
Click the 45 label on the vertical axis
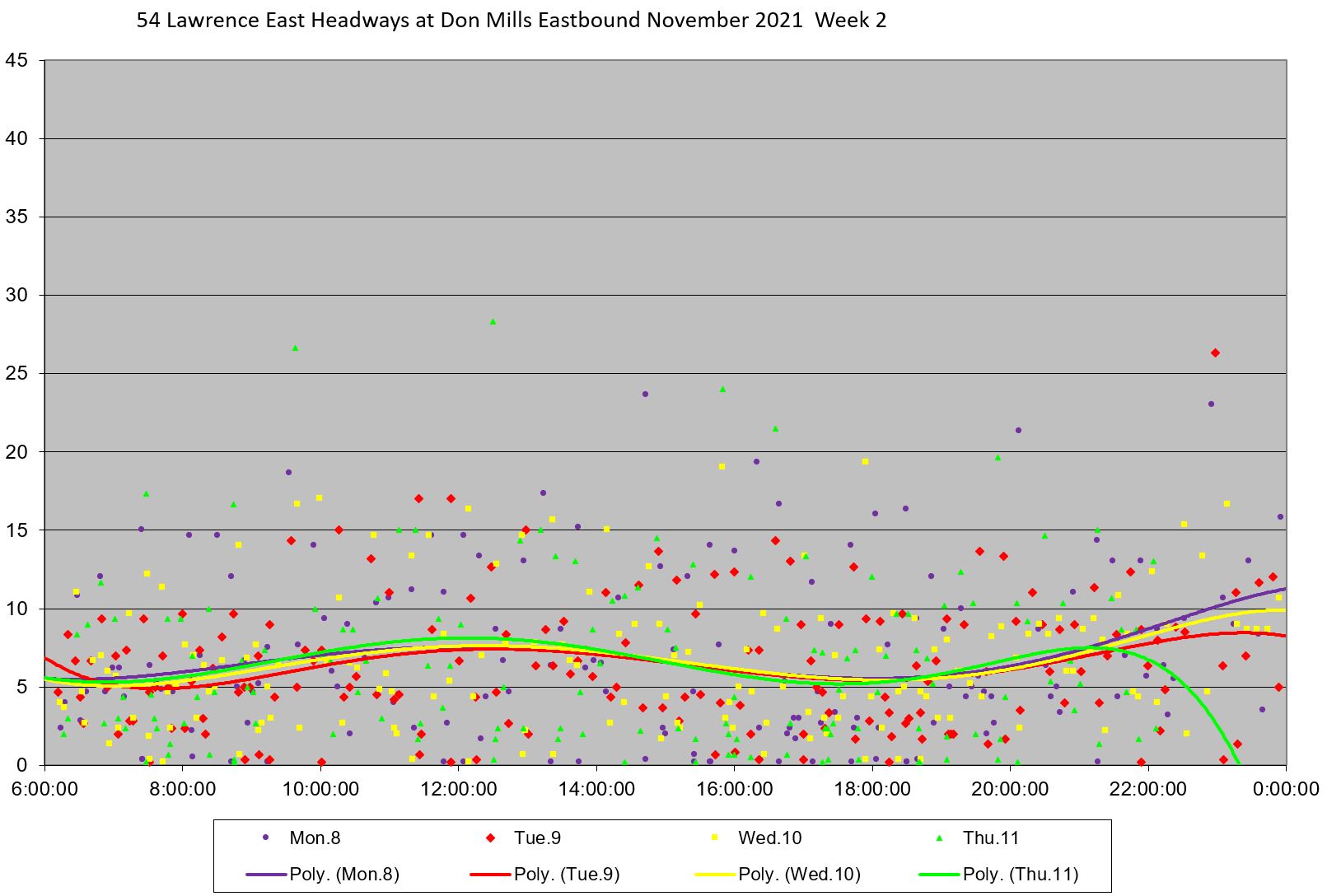(16, 60)
